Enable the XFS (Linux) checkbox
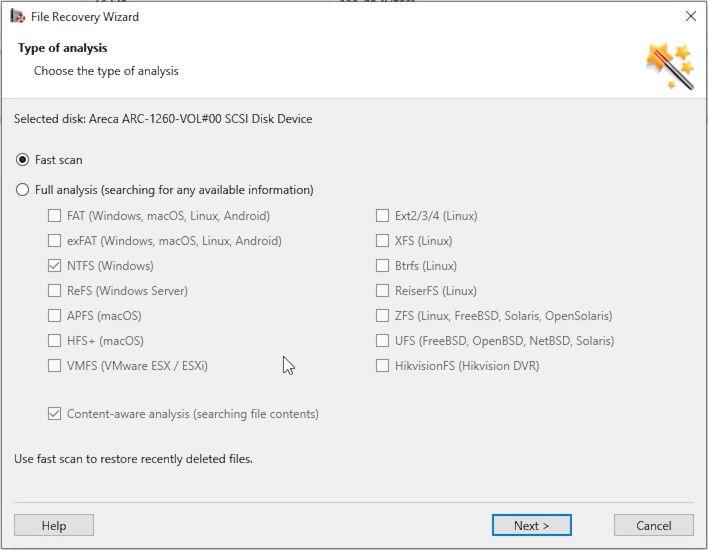The width and height of the screenshot is (708, 550). [x=382, y=241]
